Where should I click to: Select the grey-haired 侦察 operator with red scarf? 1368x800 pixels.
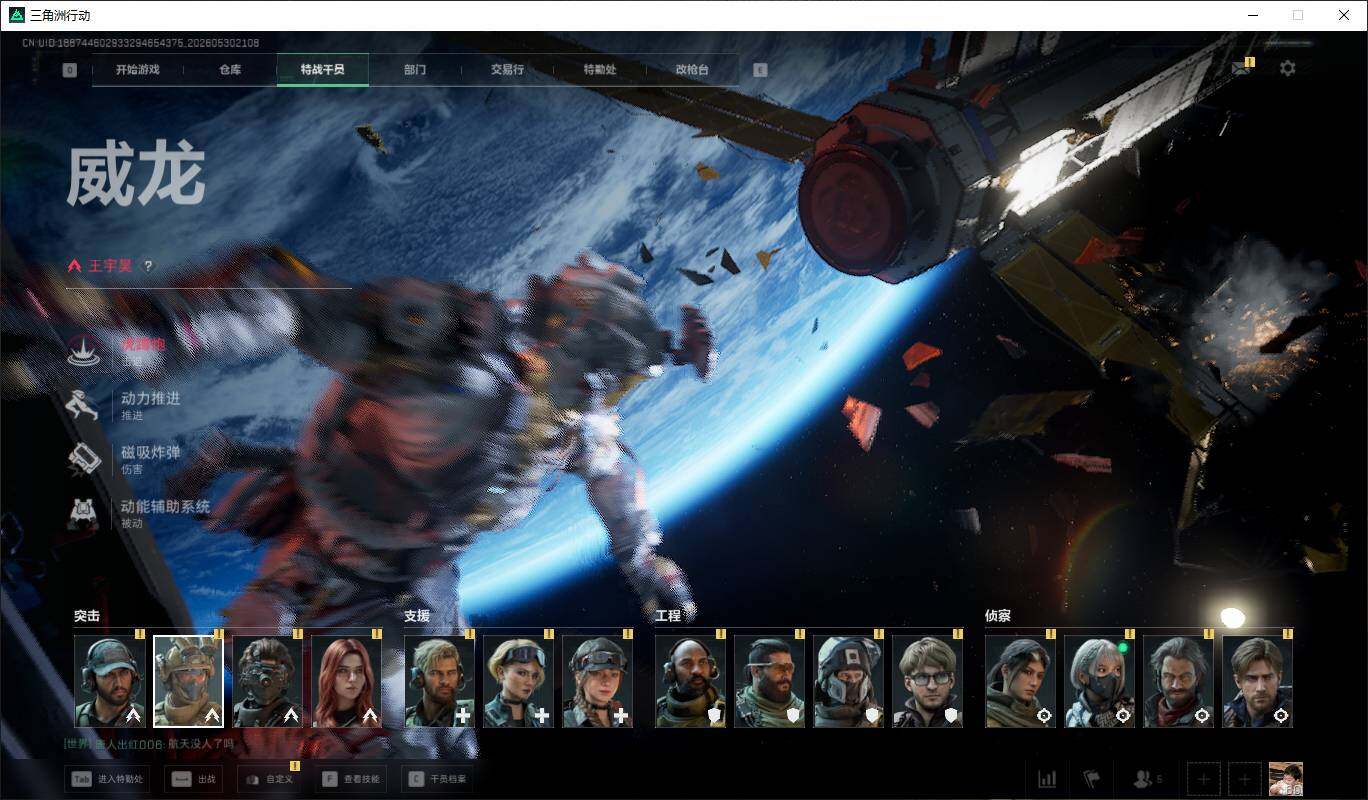(1178, 681)
